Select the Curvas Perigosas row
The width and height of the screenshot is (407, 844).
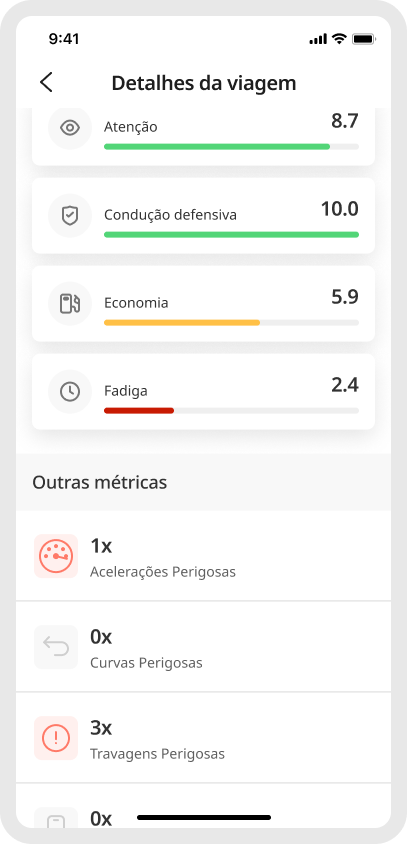204,647
